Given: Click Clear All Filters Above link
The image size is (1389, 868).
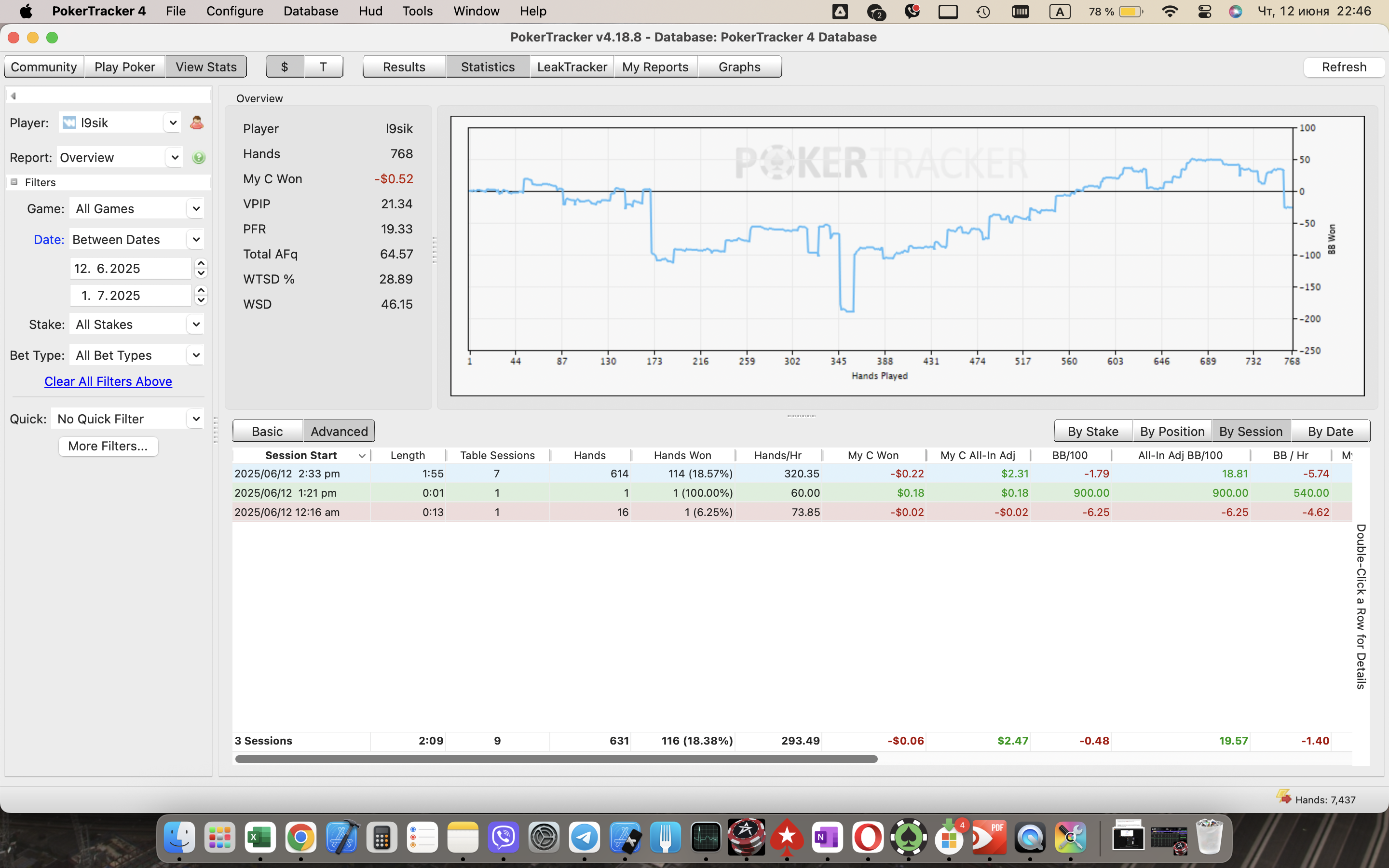Looking at the screenshot, I should (x=108, y=381).
